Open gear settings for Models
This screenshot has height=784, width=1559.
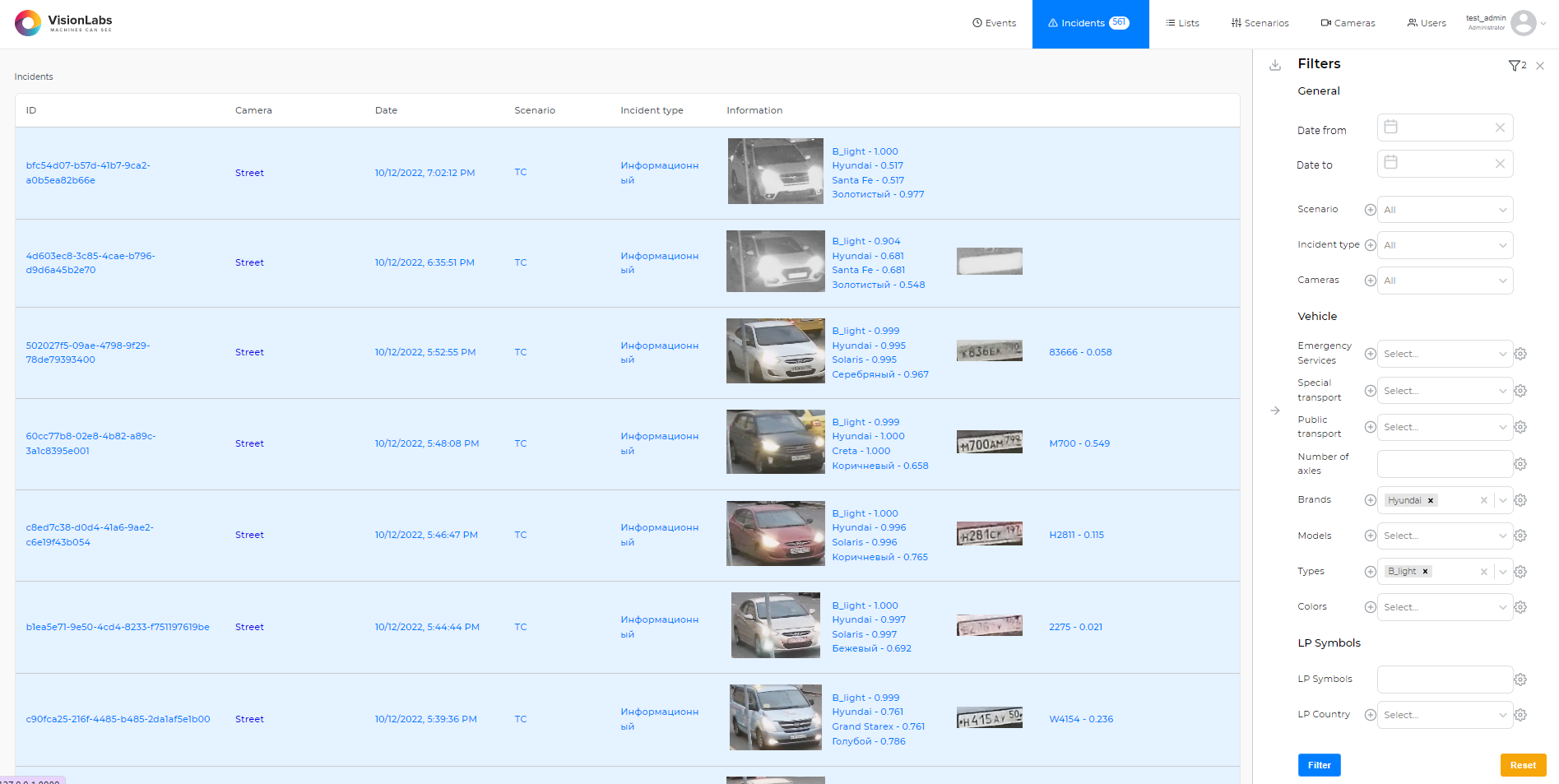1520,536
